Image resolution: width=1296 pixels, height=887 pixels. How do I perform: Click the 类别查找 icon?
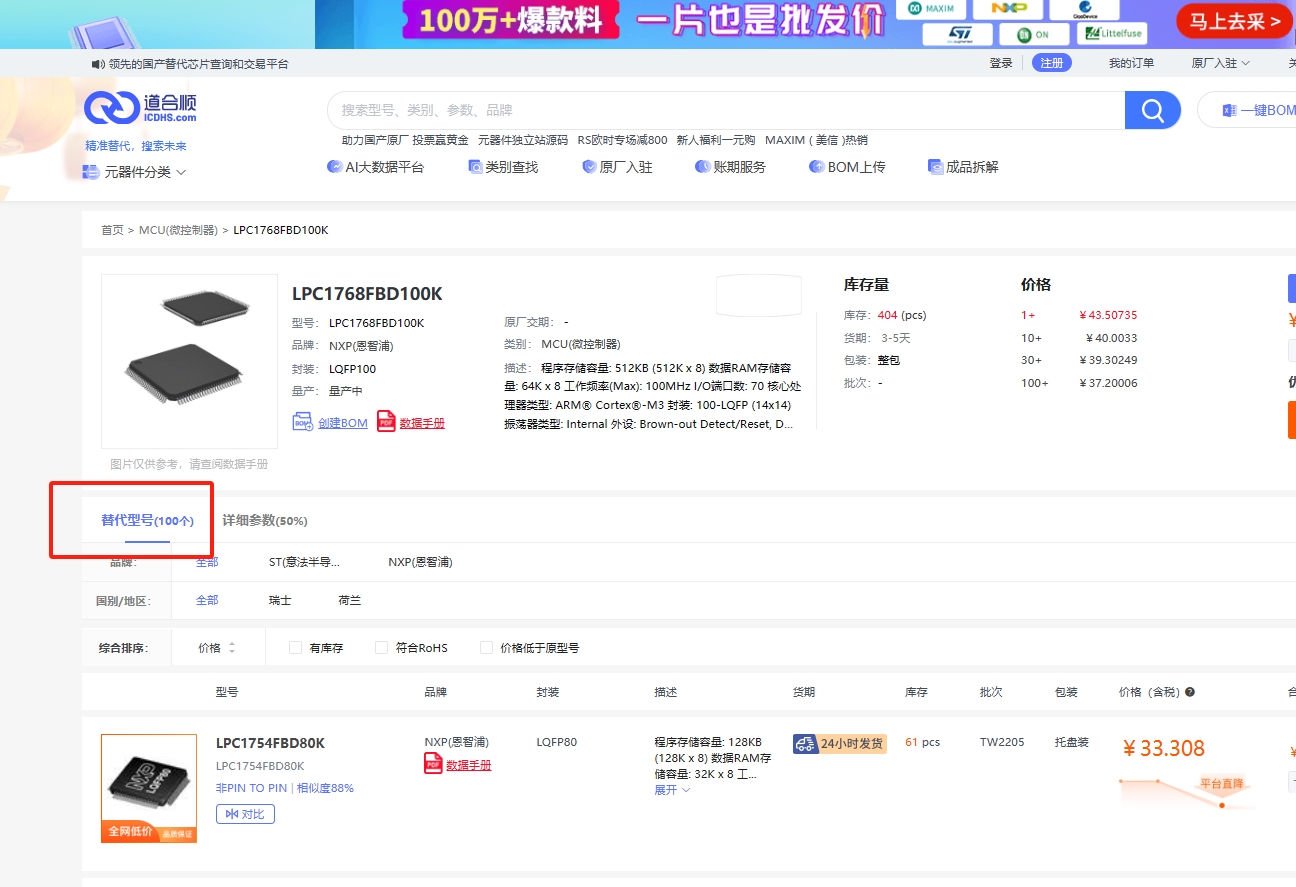[475, 167]
